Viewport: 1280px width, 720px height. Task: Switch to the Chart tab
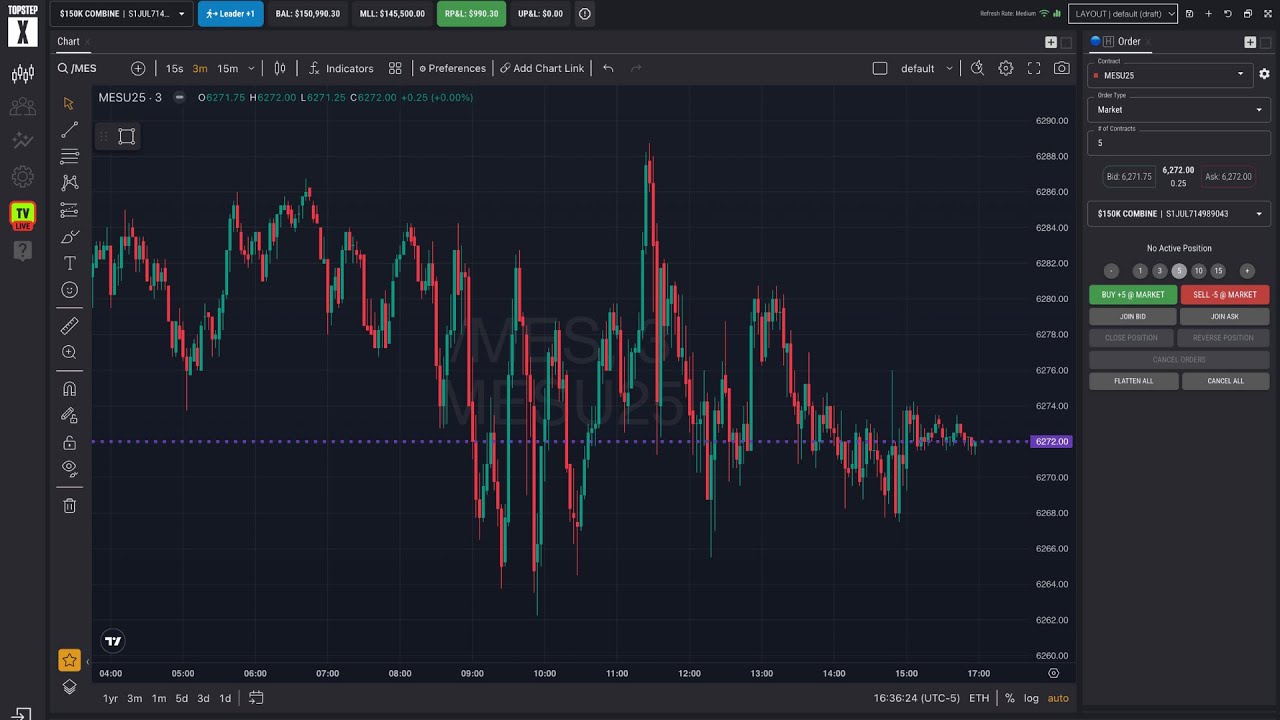coord(68,41)
